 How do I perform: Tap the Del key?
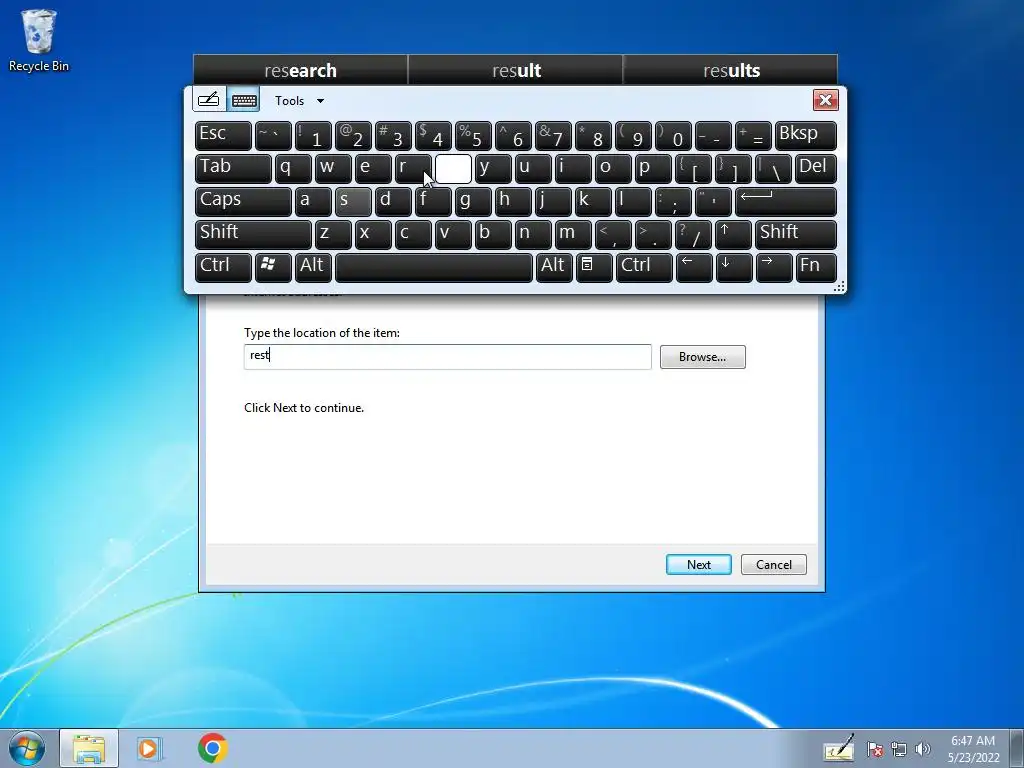[816, 168]
